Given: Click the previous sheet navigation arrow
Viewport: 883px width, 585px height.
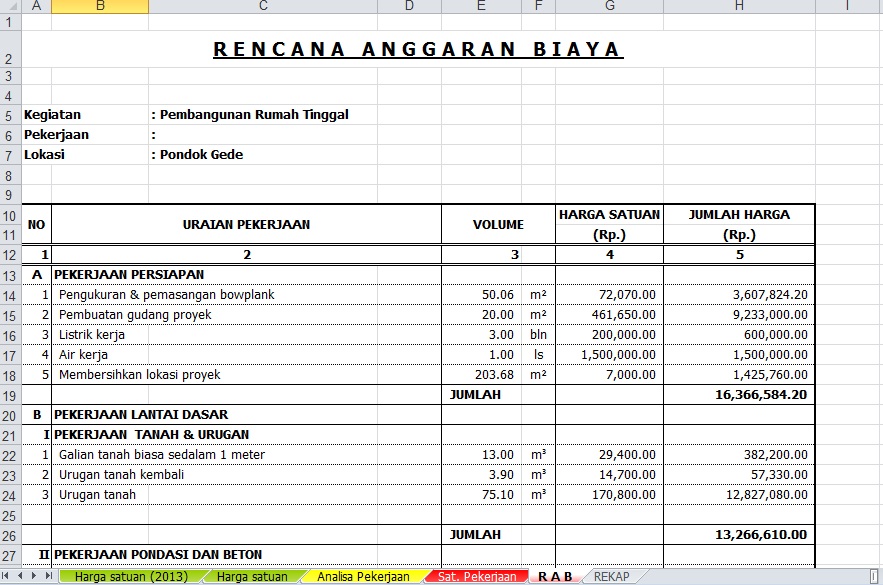Looking at the screenshot, I should (21, 577).
